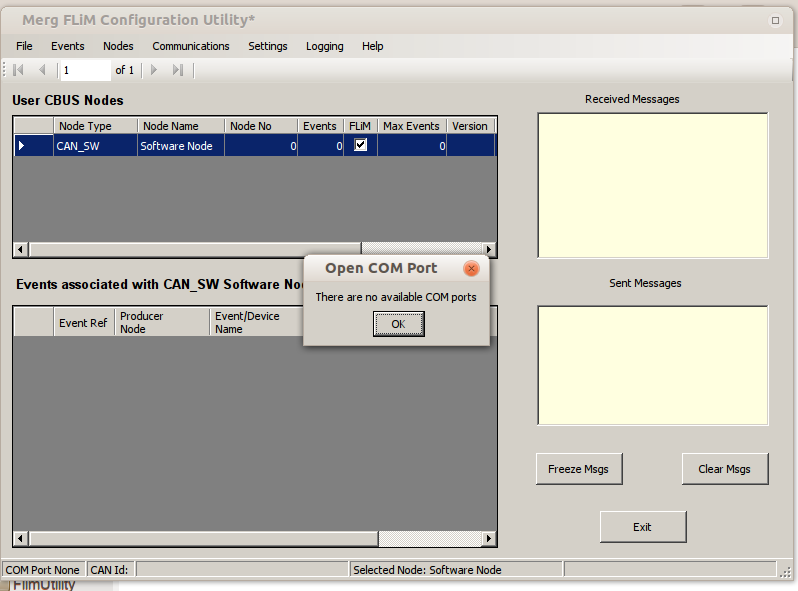Click the Node Type column header

point(95,126)
